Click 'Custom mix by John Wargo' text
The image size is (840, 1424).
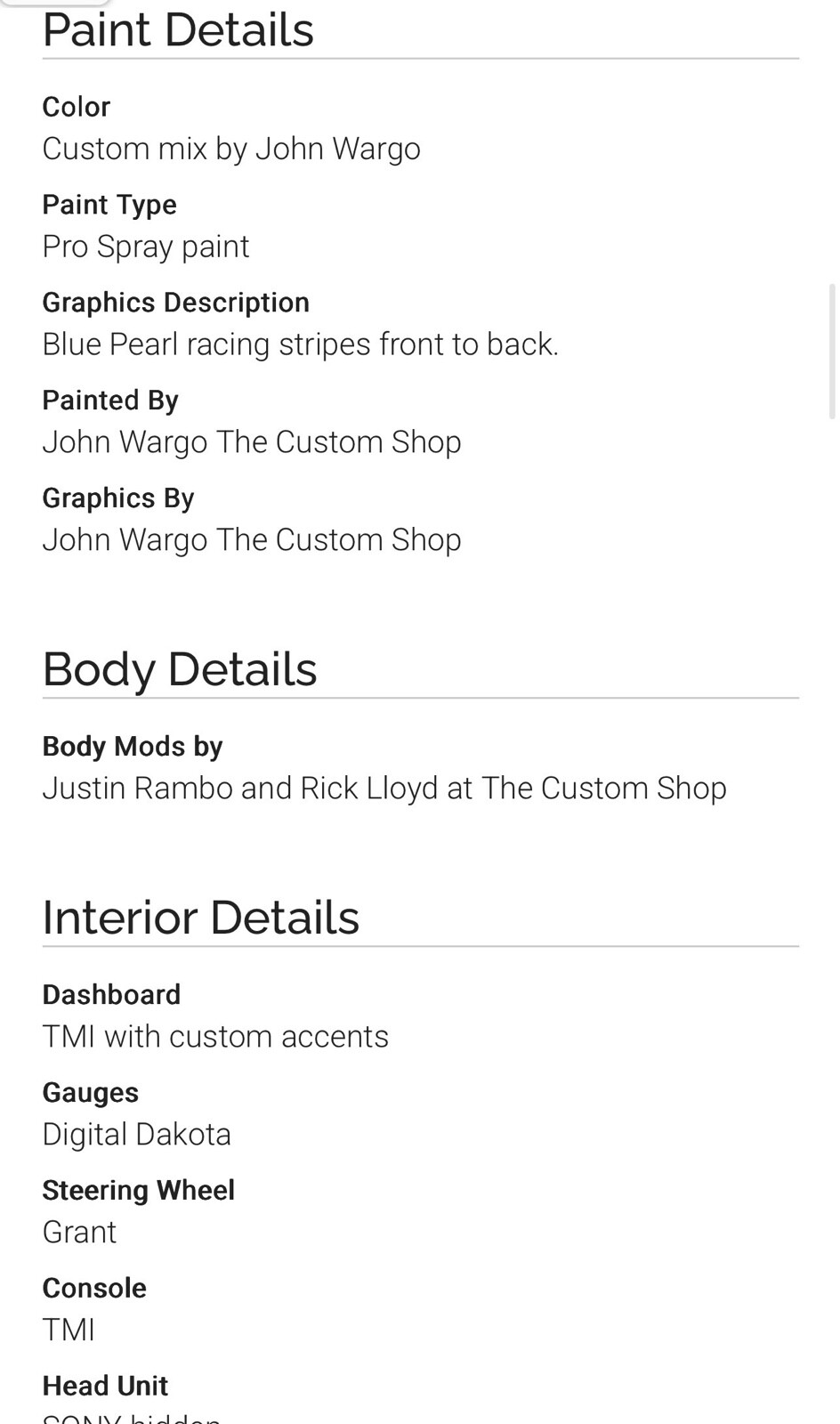point(231,149)
